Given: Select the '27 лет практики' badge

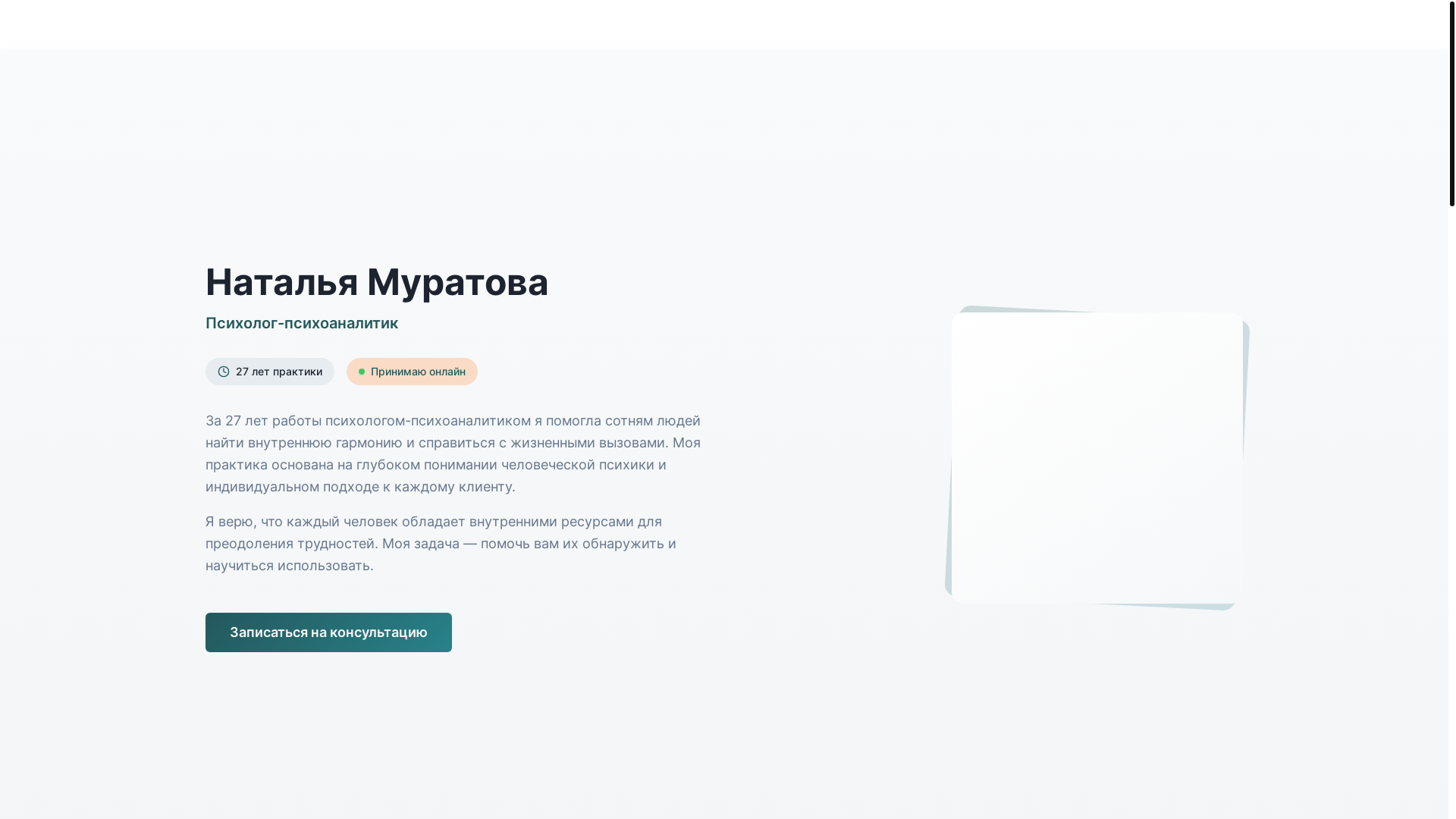Looking at the screenshot, I should point(270,372).
